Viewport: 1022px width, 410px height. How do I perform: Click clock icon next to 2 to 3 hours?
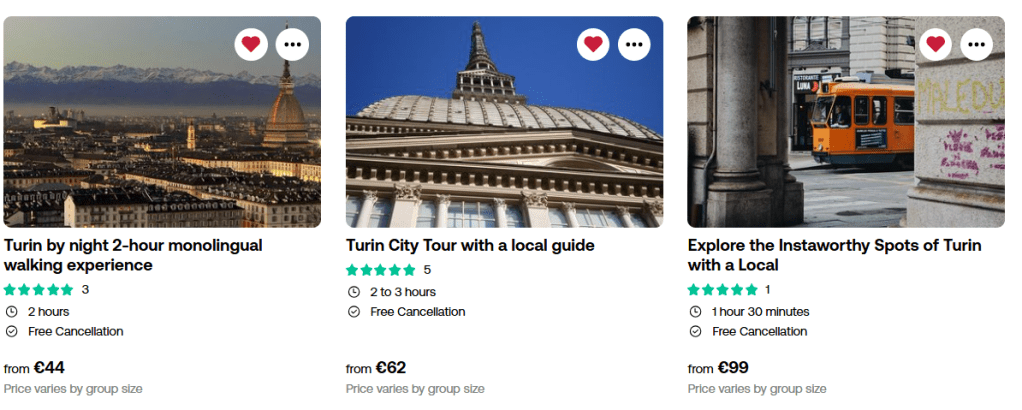tap(354, 292)
